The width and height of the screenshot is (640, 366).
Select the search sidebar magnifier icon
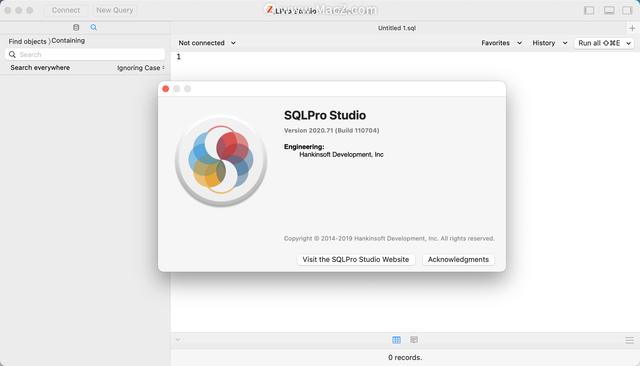[93, 27]
